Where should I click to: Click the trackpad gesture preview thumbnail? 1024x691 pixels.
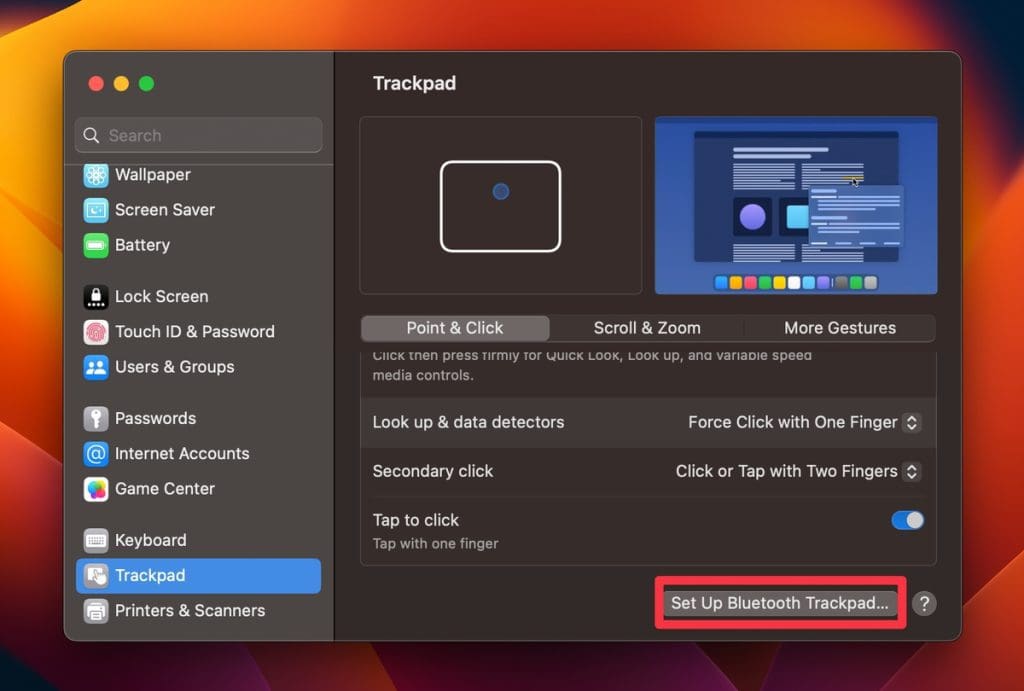point(501,206)
